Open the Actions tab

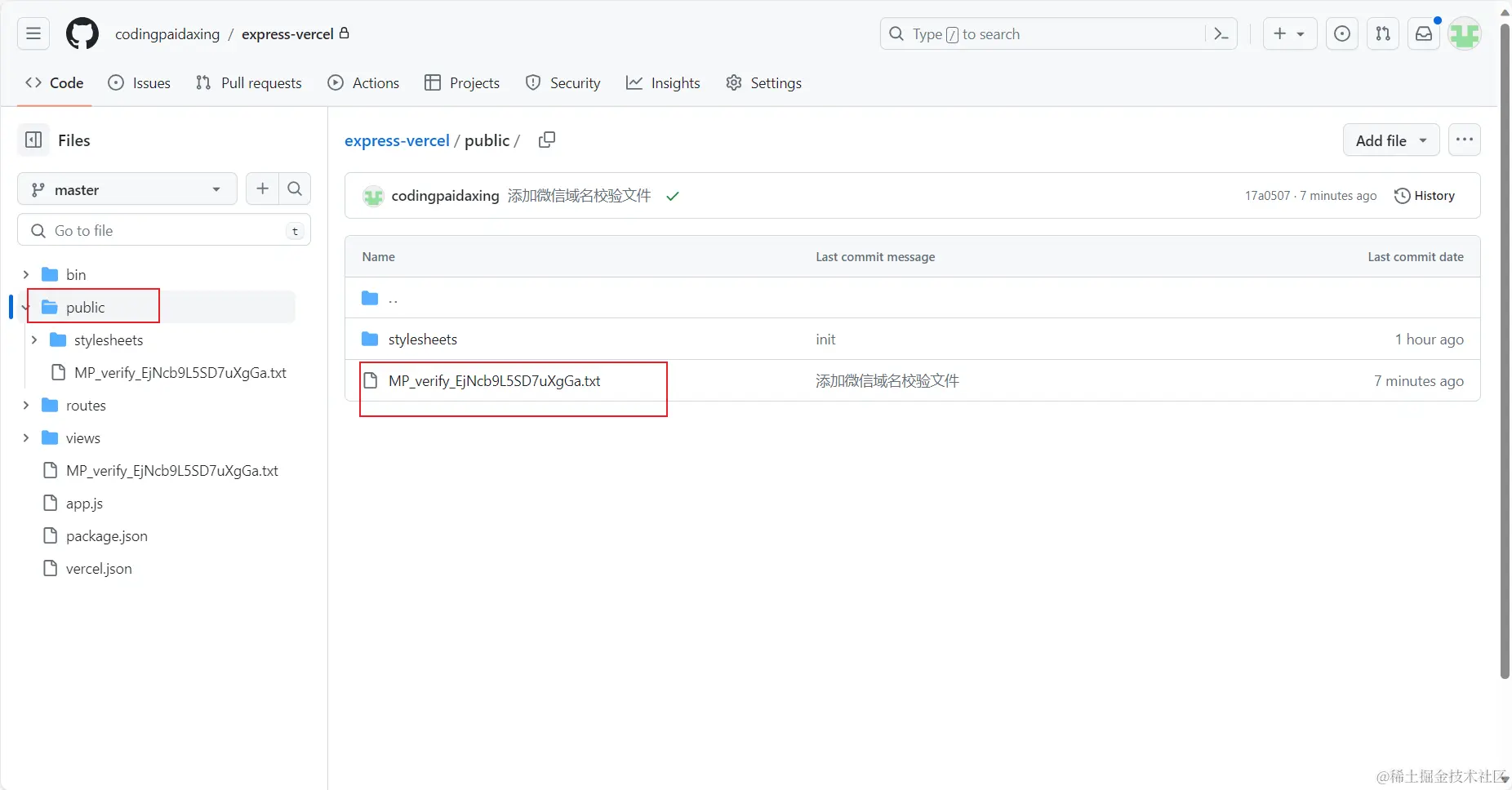point(363,82)
